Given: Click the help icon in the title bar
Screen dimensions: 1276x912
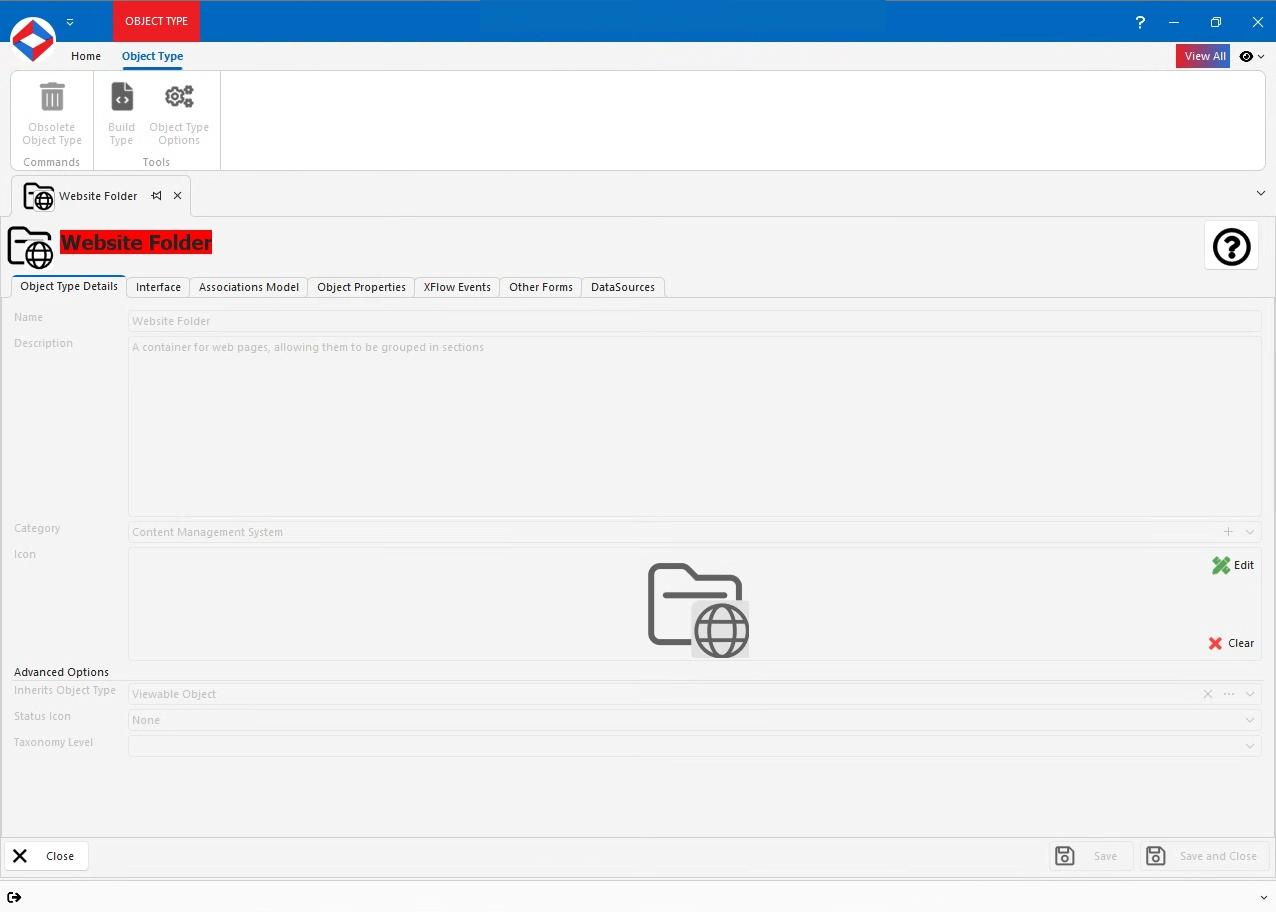Looking at the screenshot, I should pos(1139,21).
